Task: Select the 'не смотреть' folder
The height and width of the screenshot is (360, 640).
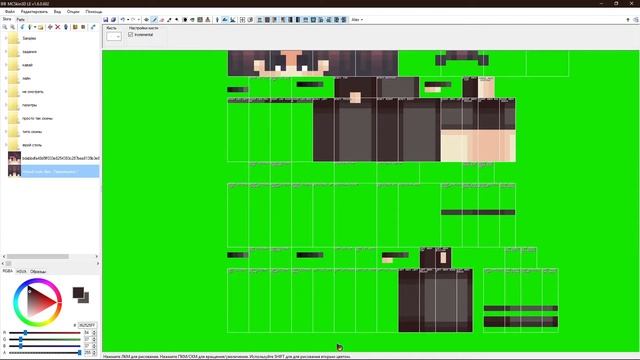Action: (33, 92)
